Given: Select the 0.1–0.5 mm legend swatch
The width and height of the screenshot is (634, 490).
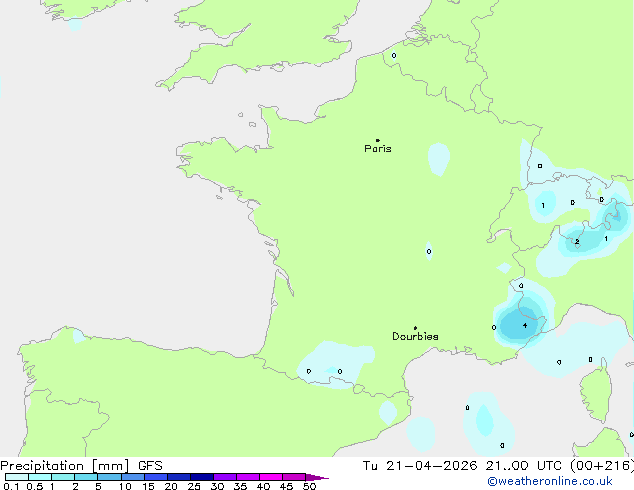Looking at the screenshot, I should [x=17, y=477].
